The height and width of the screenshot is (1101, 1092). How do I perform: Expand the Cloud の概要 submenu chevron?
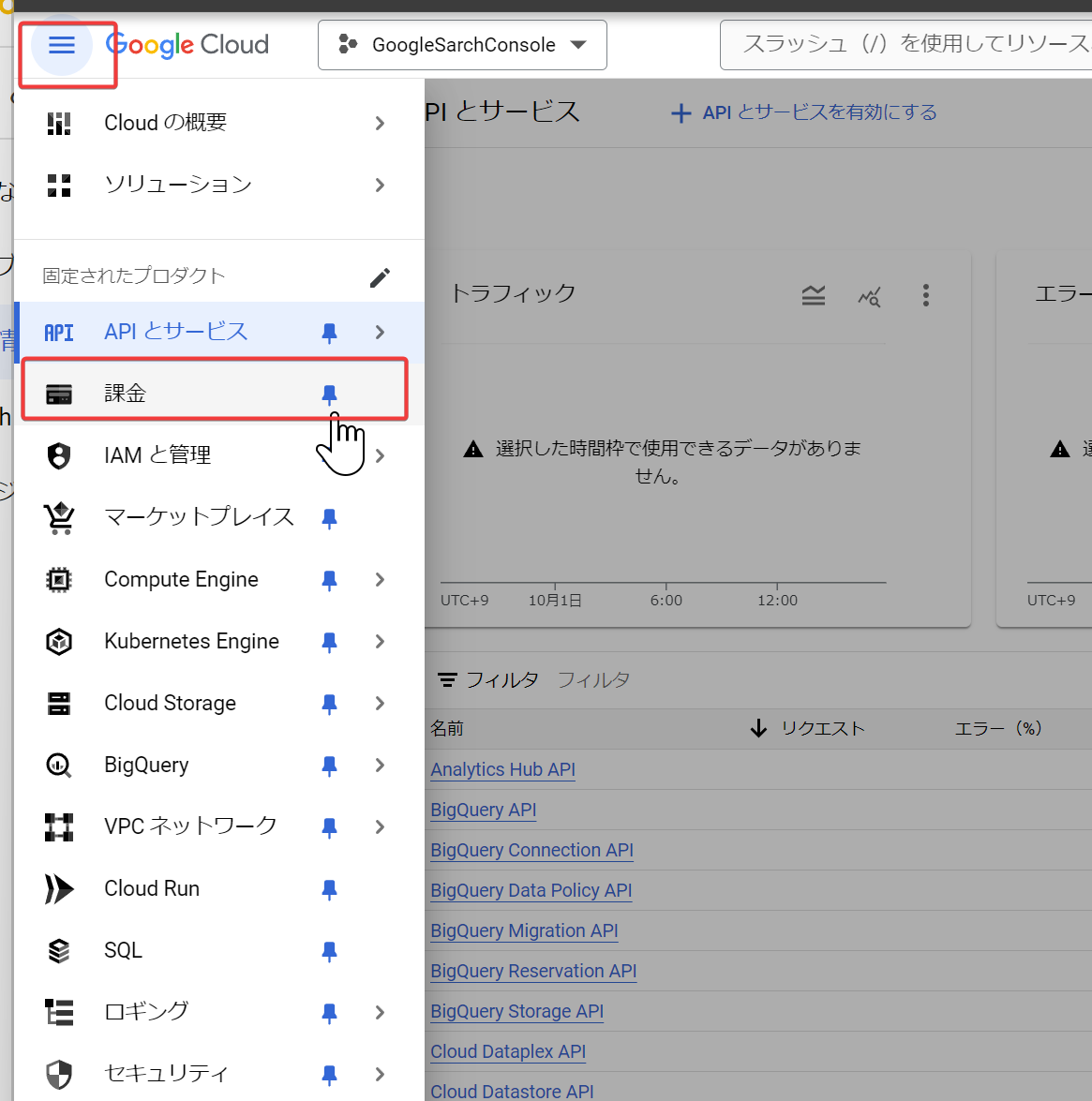pos(380,124)
